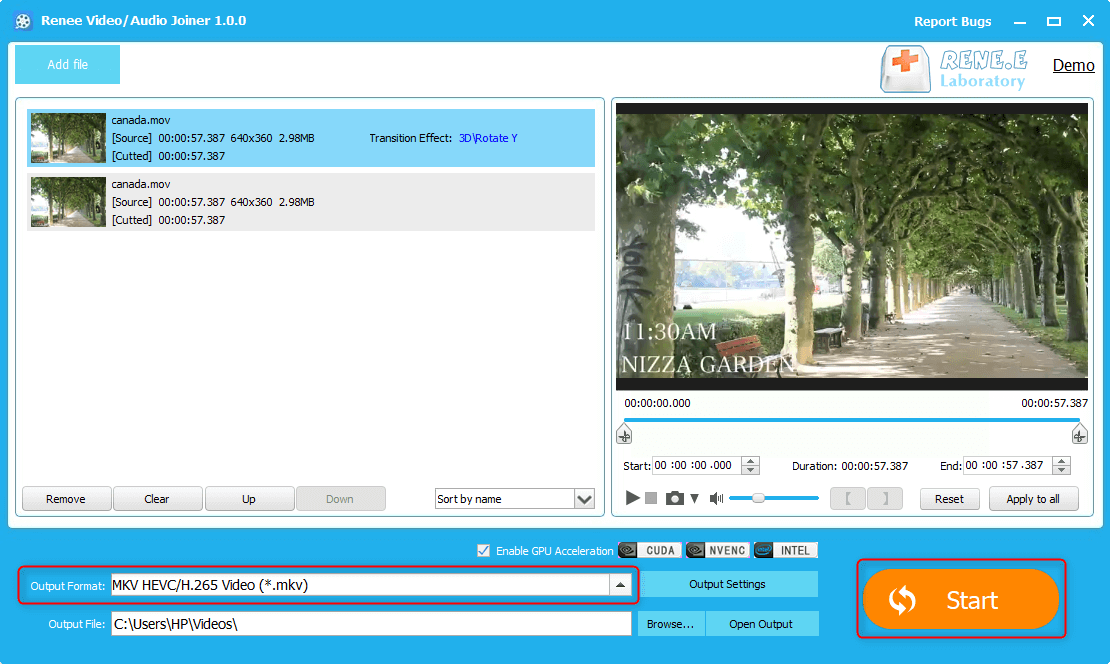Viewport: 1110px width, 664px height.
Task: Stop the video playback
Action: (x=651, y=498)
